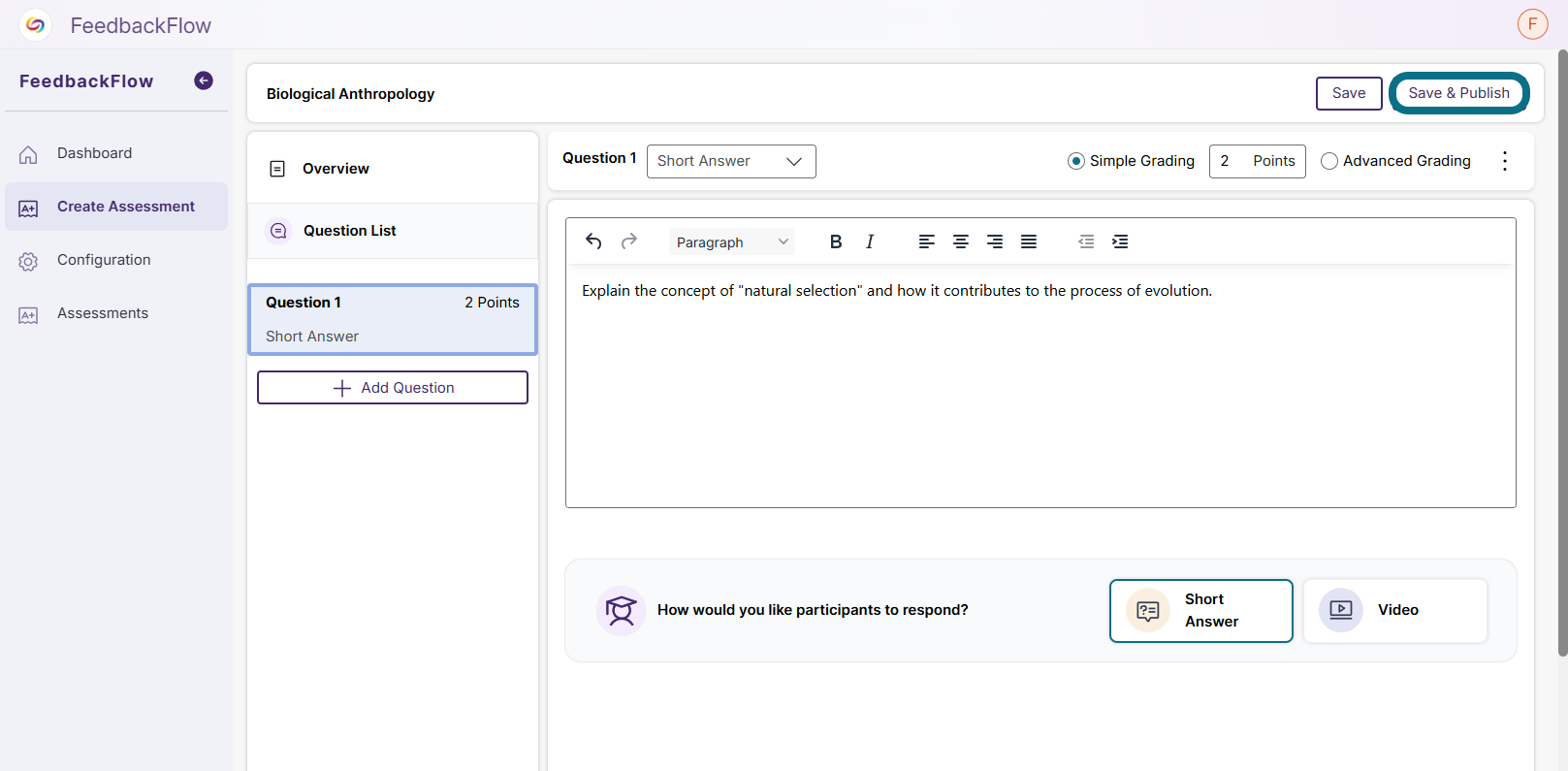Click the FeedbackFlow header title text
Viewport: 1568px width, 771px height.
point(141,25)
